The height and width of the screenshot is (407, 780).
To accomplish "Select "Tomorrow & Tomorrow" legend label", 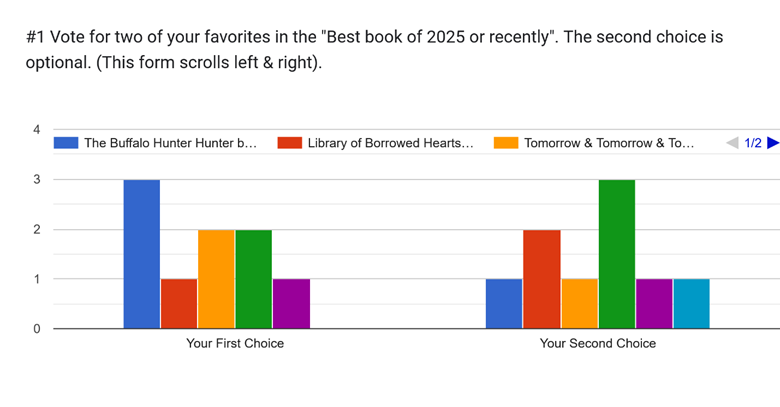I will (x=608, y=143).
